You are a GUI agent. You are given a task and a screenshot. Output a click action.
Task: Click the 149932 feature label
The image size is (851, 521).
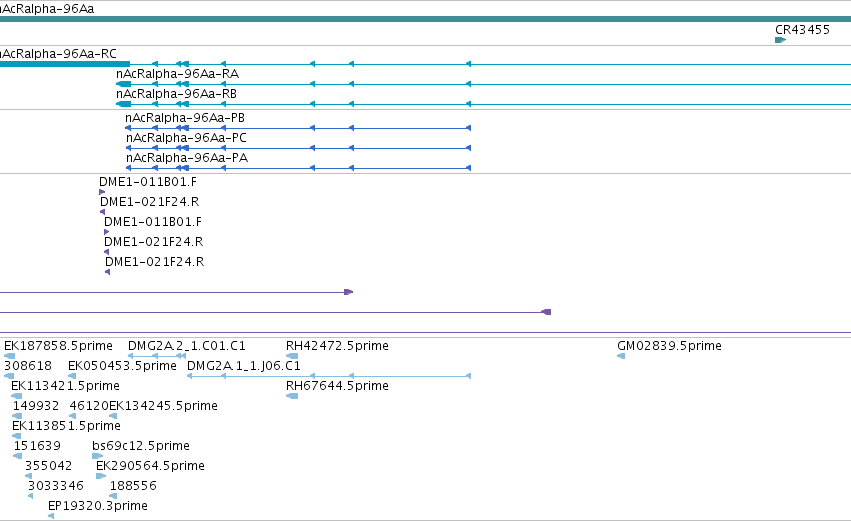tap(36, 406)
